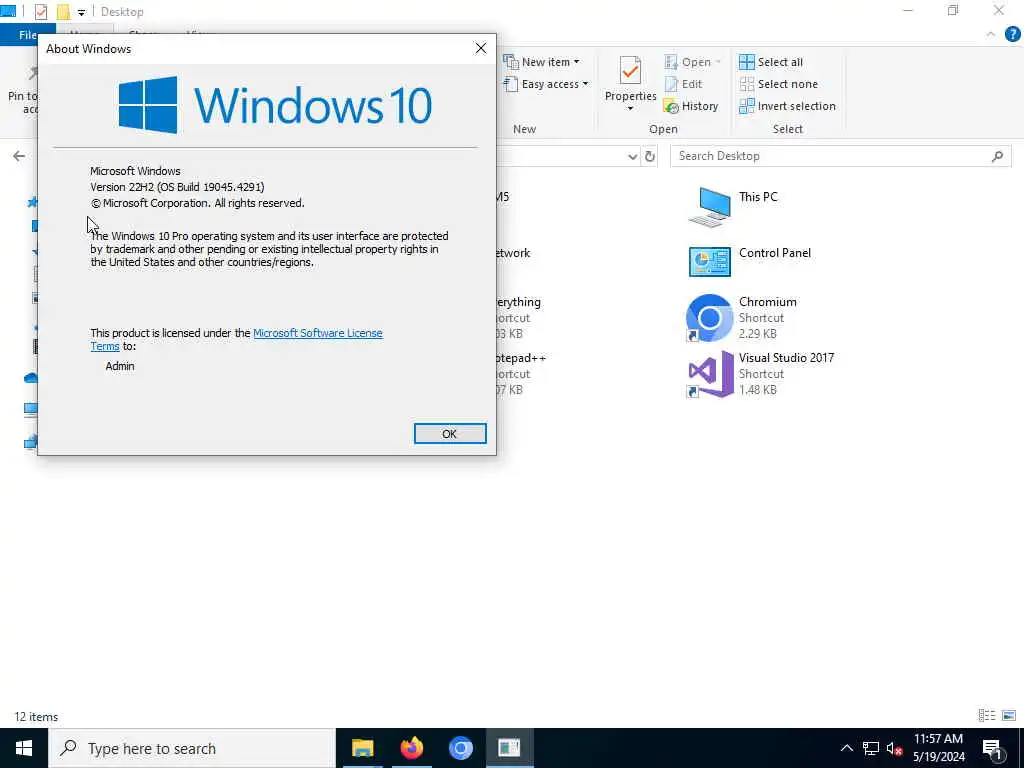
Task: Expand the Open dropdown arrow in the ribbon
Action: click(718, 62)
